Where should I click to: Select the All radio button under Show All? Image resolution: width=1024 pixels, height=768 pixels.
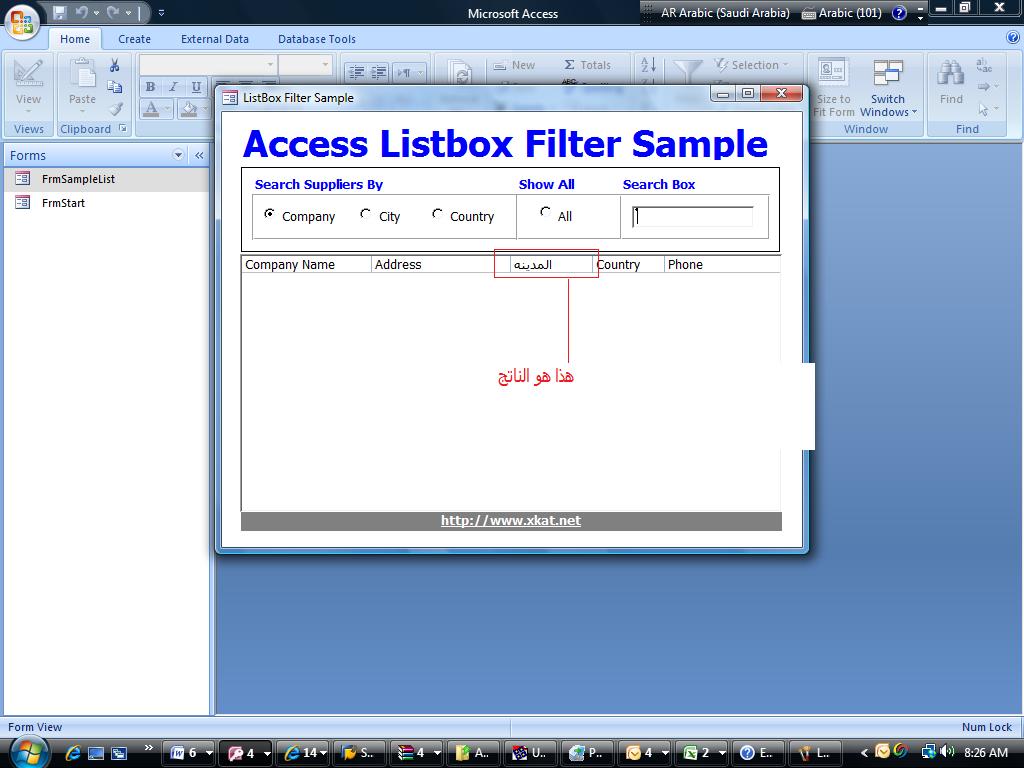(x=545, y=212)
